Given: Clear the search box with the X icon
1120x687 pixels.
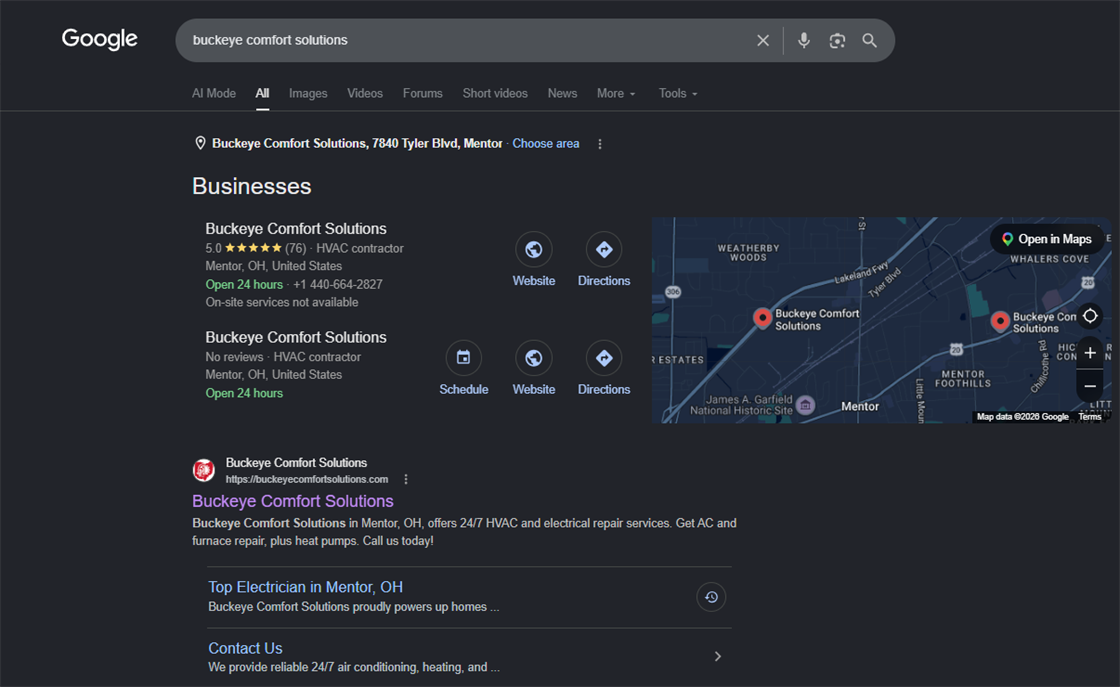Looking at the screenshot, I should 763,41.
